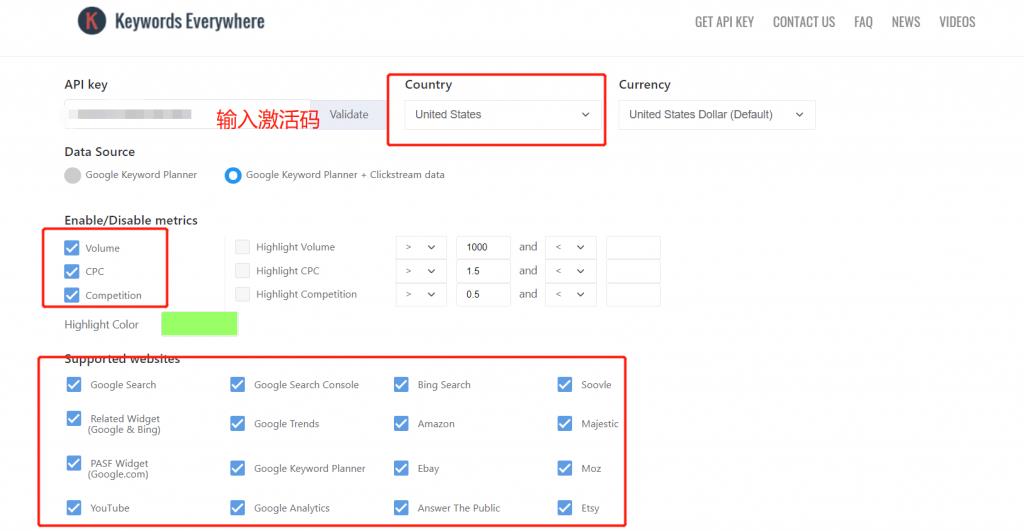
Task: Toggle the Moz checkbox
Action: pyautogui.click(x=565, y=468)
